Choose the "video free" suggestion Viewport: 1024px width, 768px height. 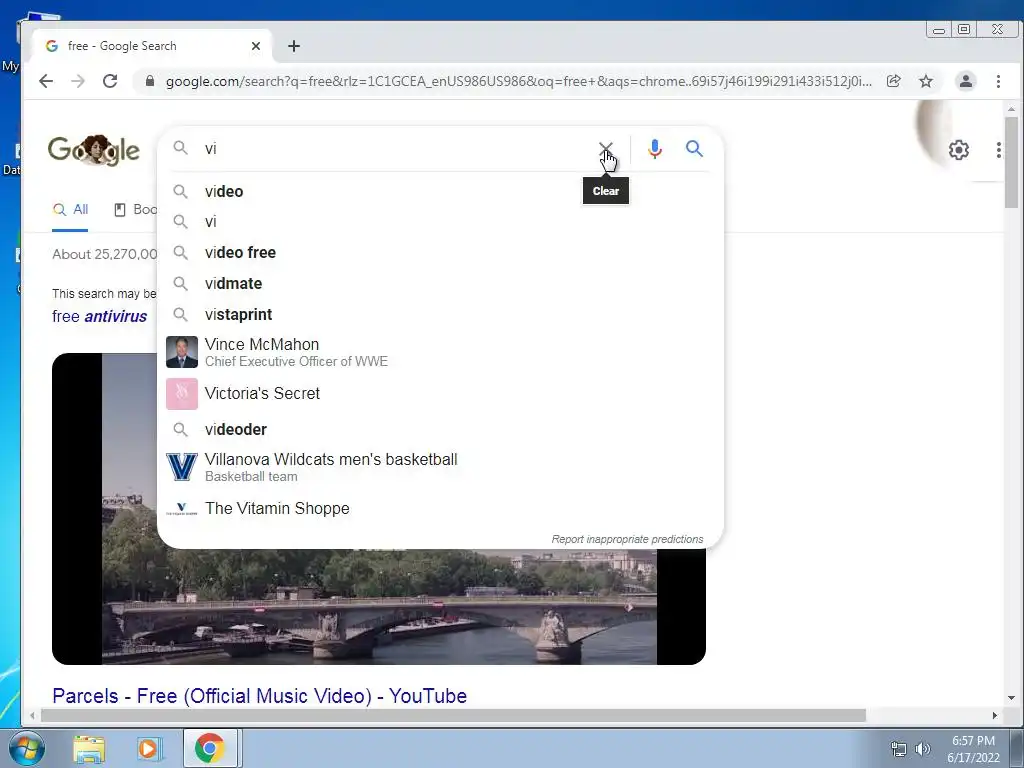point(440,252)
